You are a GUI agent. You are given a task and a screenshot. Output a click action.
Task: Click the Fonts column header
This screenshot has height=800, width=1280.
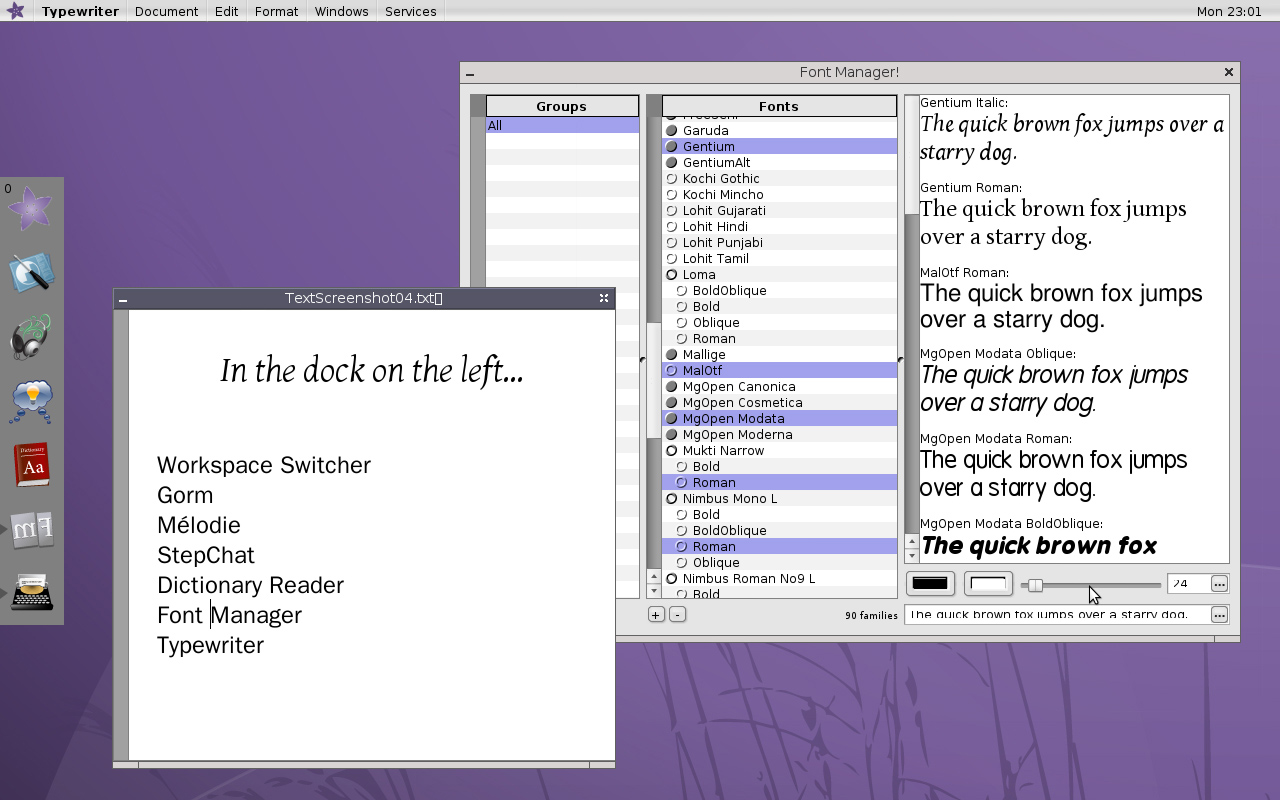[779, 106]
